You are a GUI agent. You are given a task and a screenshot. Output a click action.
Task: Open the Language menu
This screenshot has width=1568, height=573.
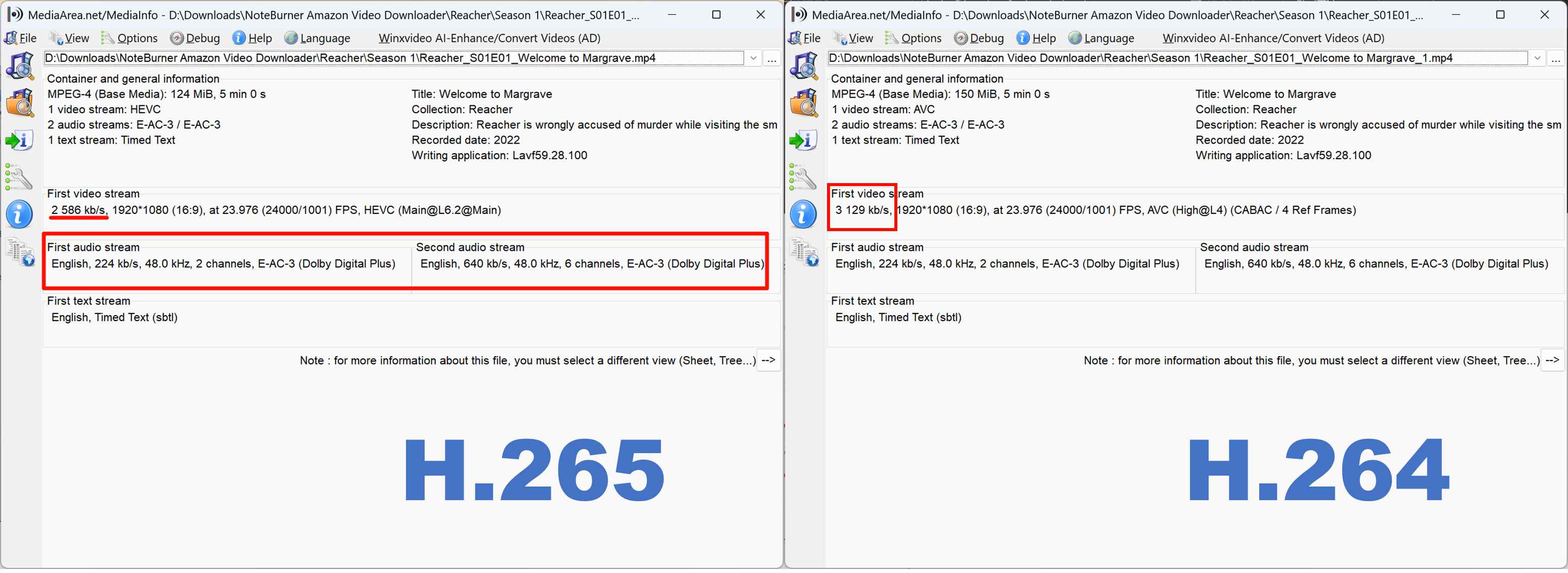click(324, 38)
